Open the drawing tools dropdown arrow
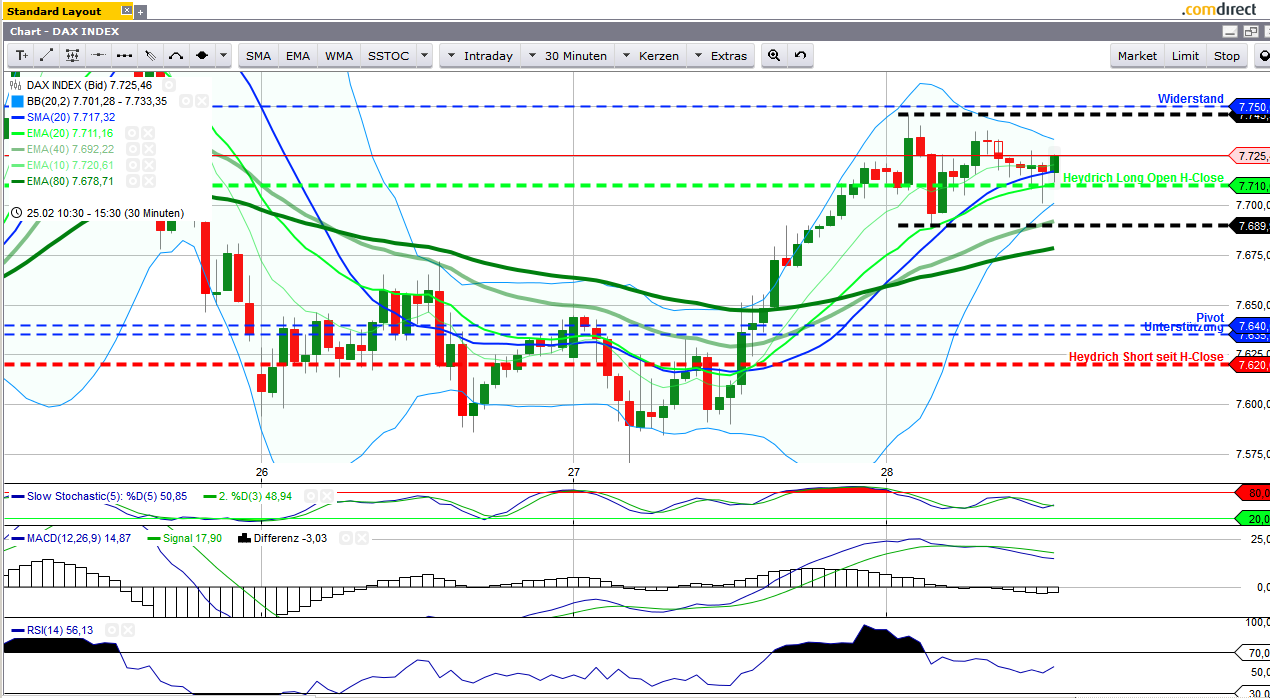Image resolution: width=1270 pixels, height=698 pixels. click(222, 55)
